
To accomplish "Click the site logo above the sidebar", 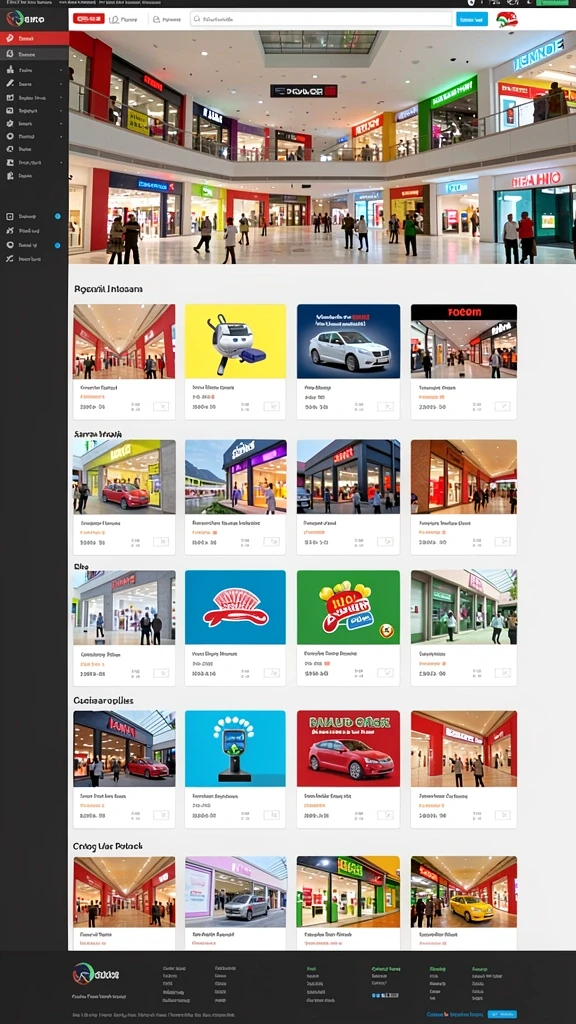I will pos(24,18).
